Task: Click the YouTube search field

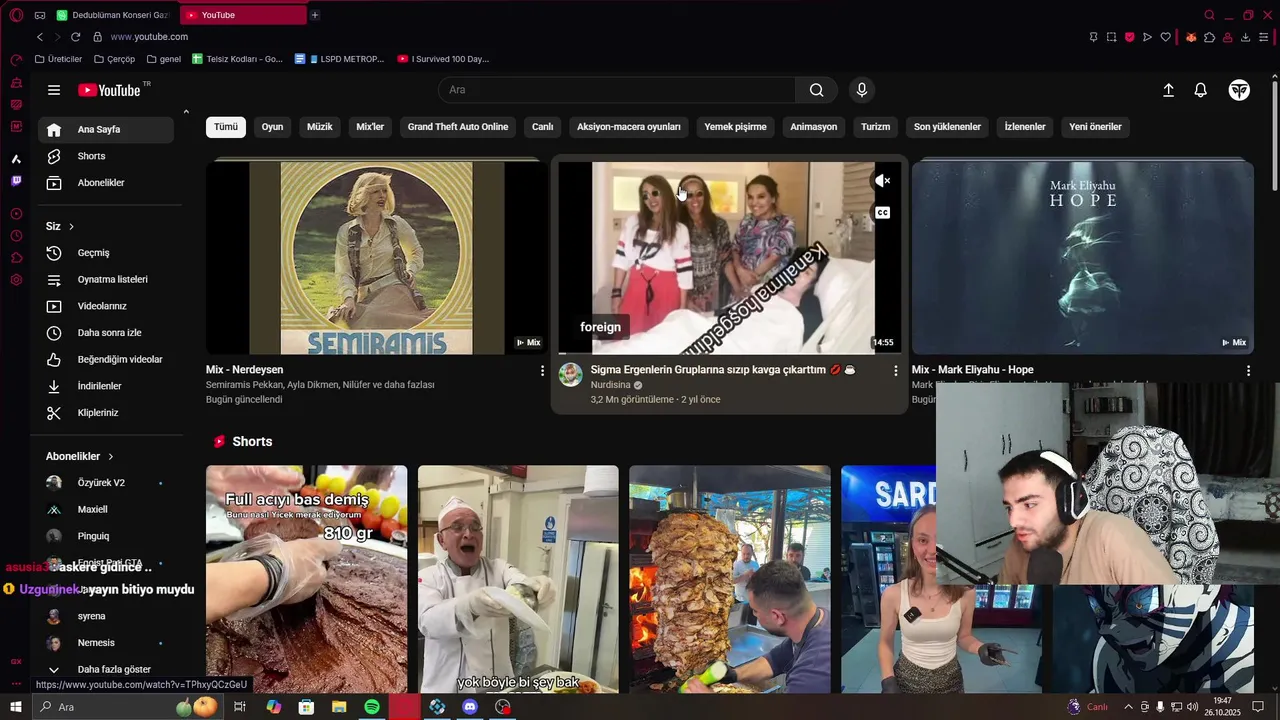Action: point(617,90)
